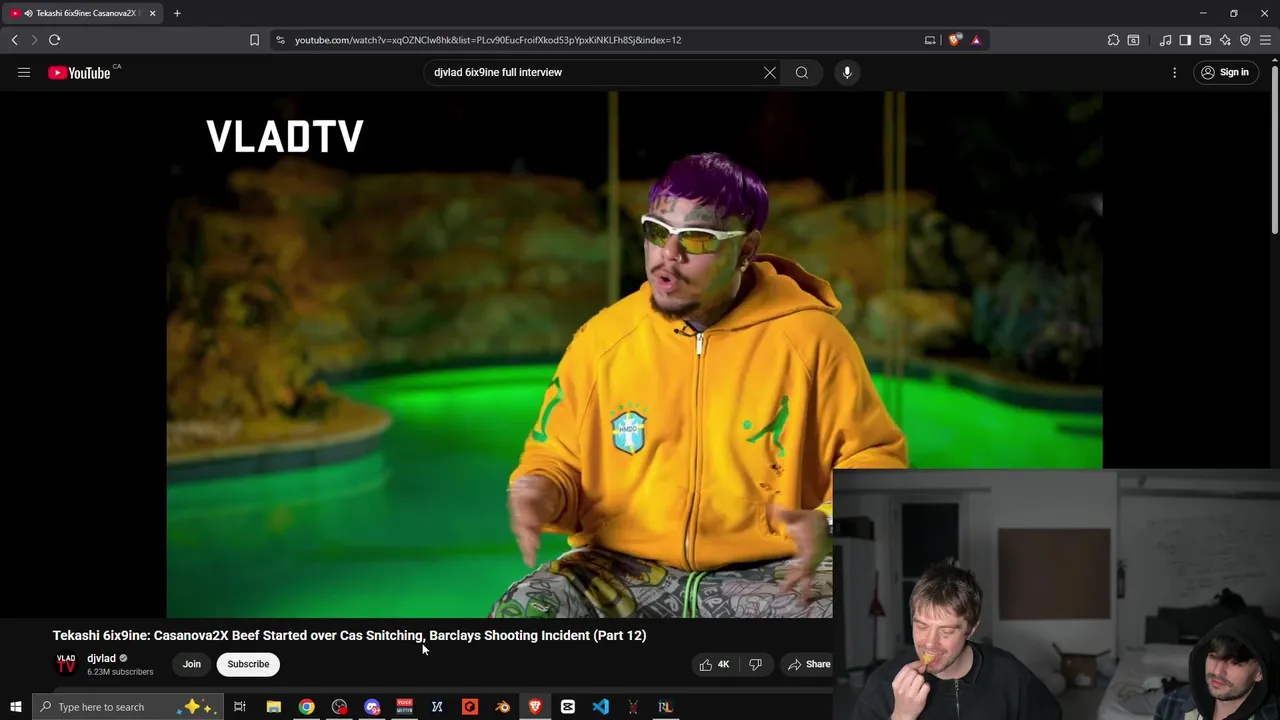
Task: Open Brave Rewards triangle icon
Action: point(976,40)
